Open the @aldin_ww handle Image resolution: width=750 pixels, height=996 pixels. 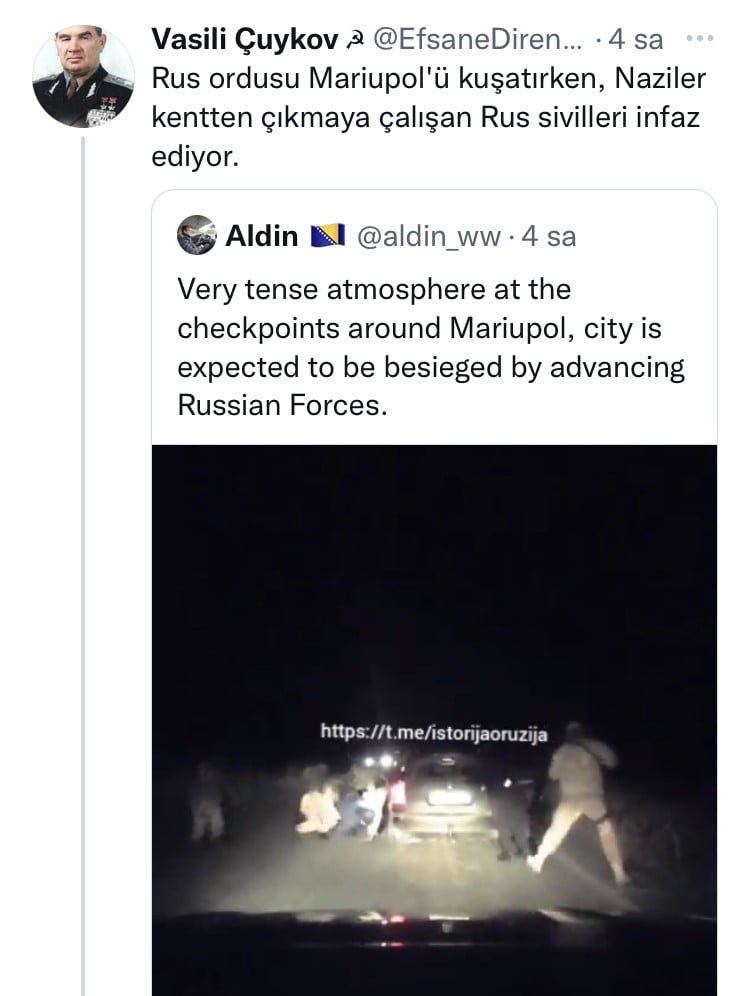pos(429,236)
